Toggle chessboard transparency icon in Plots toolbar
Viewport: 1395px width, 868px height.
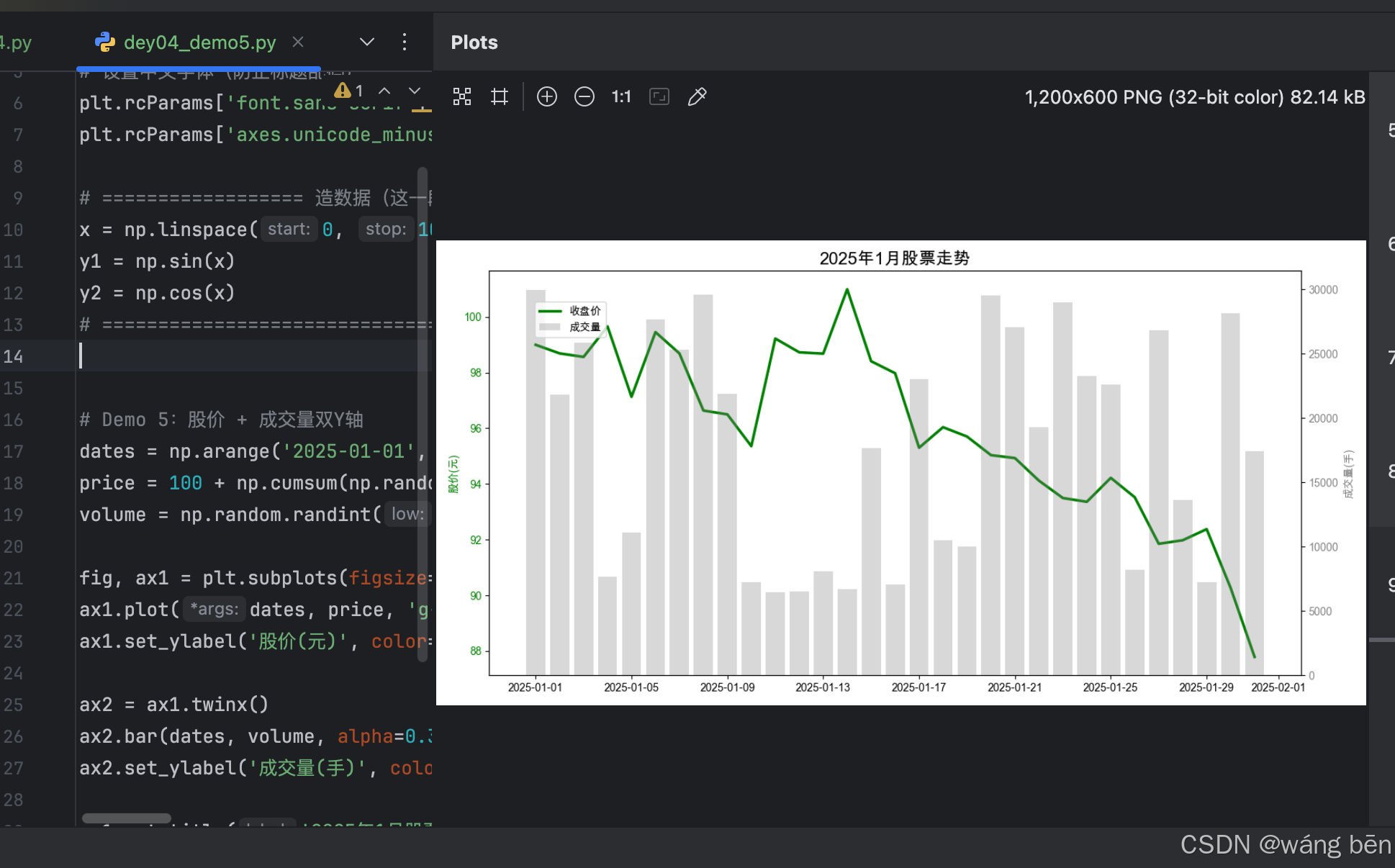[462, 96]
